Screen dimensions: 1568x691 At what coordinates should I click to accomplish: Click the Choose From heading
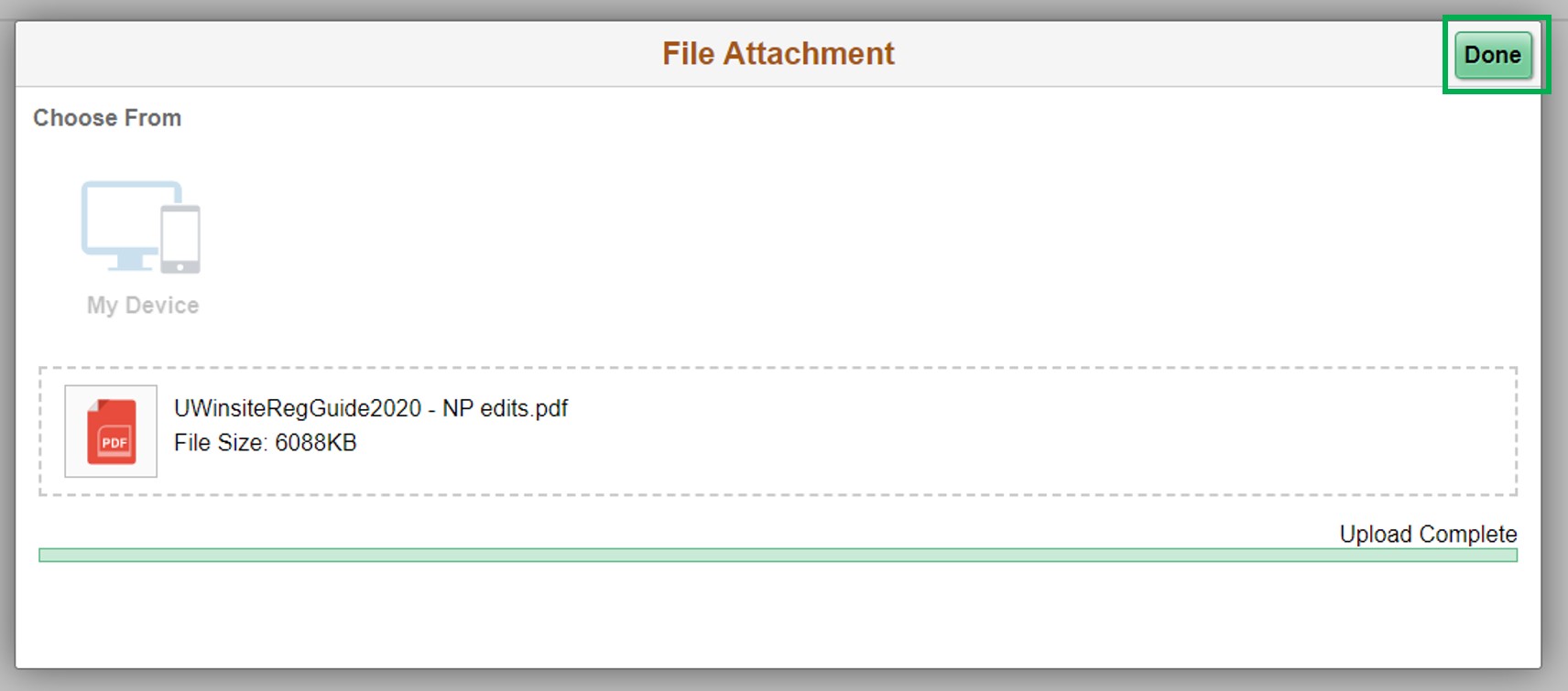pyautogui.click(x=107, y=117)
